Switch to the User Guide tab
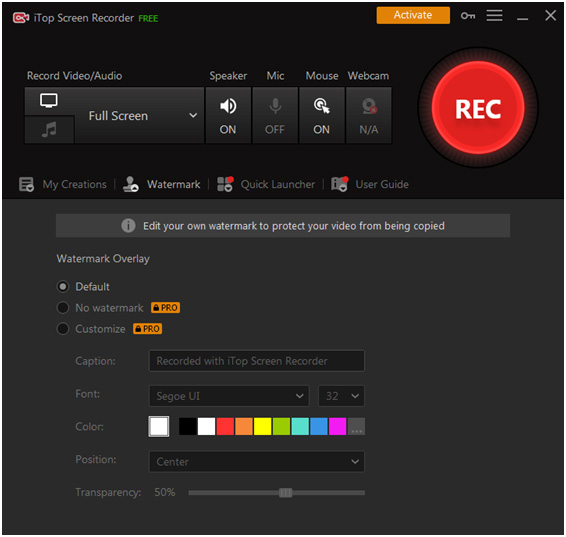Viewport: 566px width, 537px height. (382, 184)
